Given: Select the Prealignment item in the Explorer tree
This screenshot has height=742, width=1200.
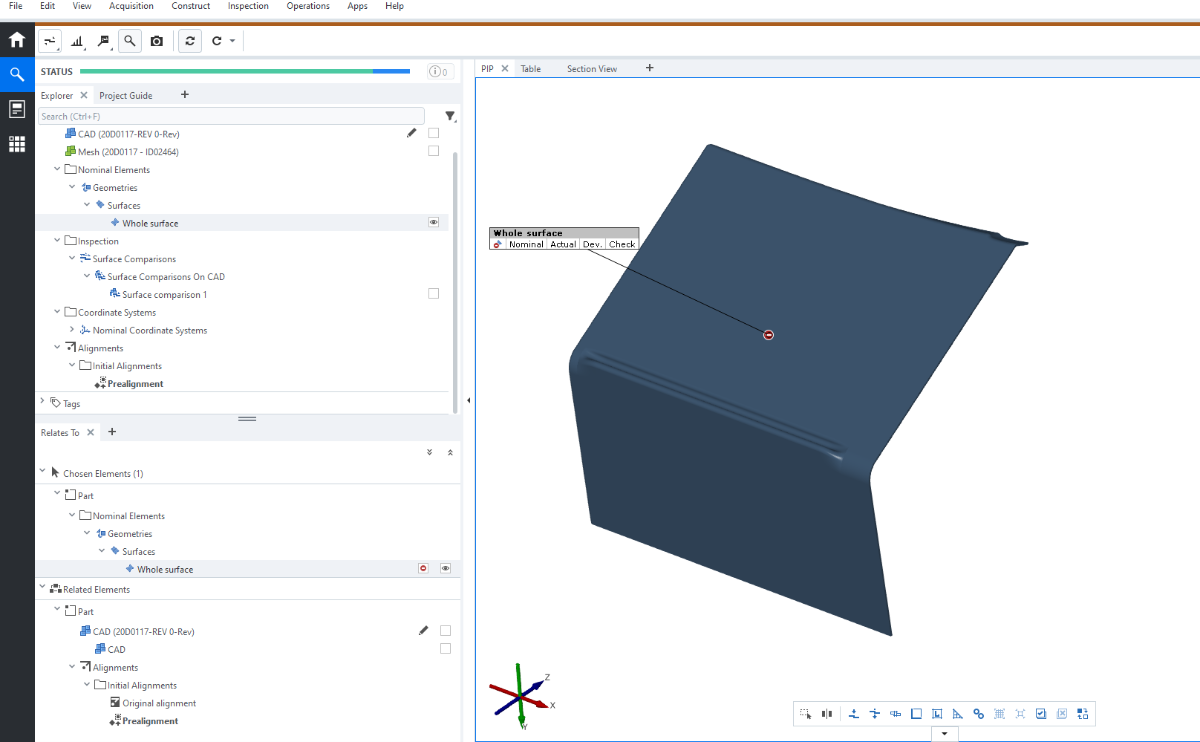Looking at the screenshot, I should (x=135, y=384).
